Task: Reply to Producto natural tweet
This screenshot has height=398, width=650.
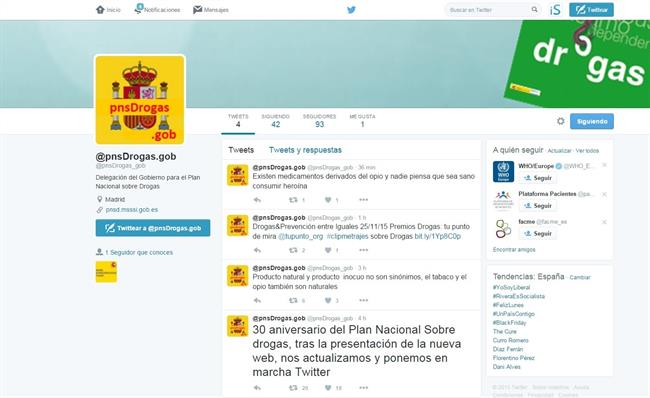Action: pos(257,301)
